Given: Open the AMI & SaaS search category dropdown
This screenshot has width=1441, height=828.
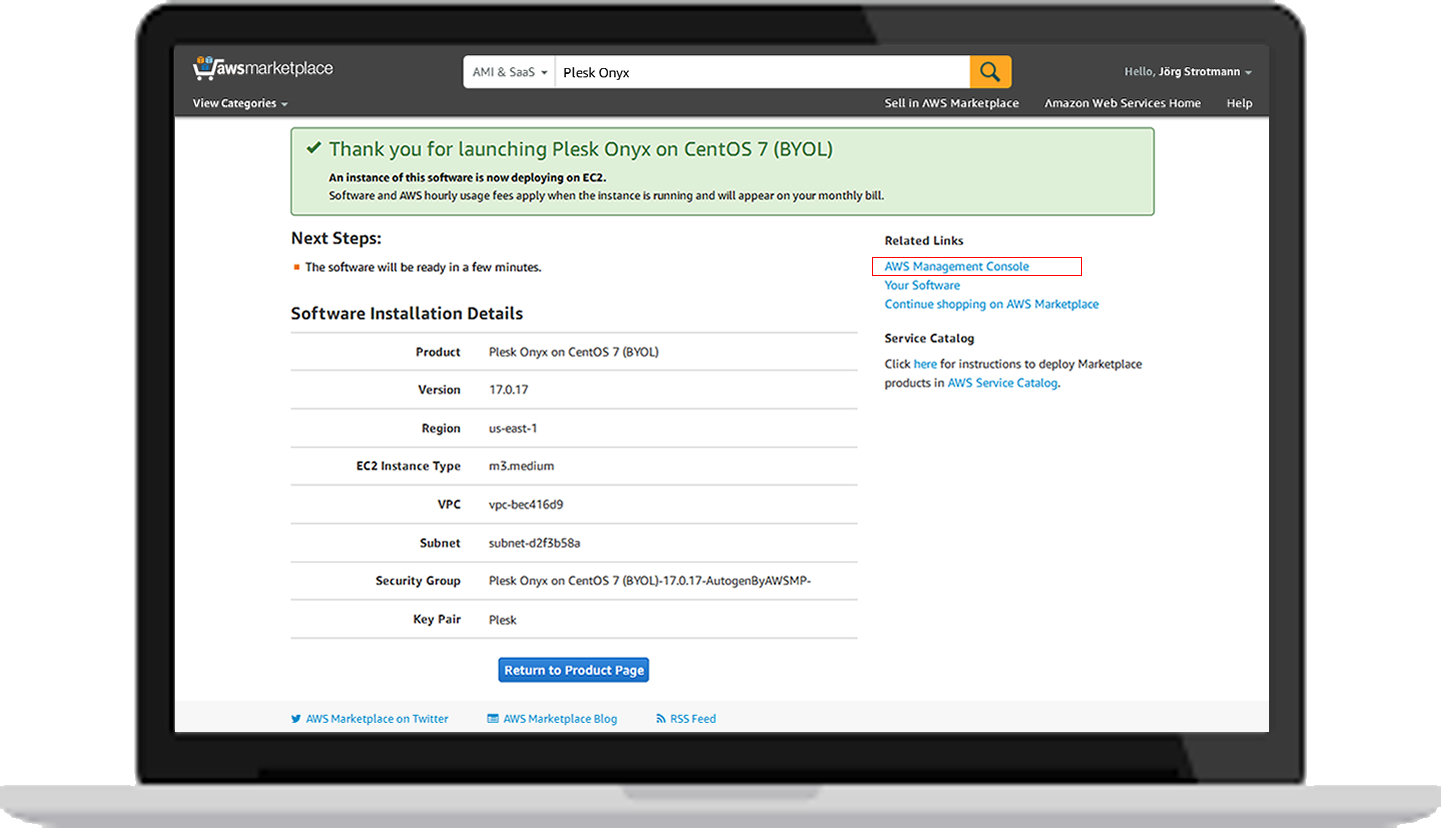Looking at the screenshot, I should pos(509,72).
